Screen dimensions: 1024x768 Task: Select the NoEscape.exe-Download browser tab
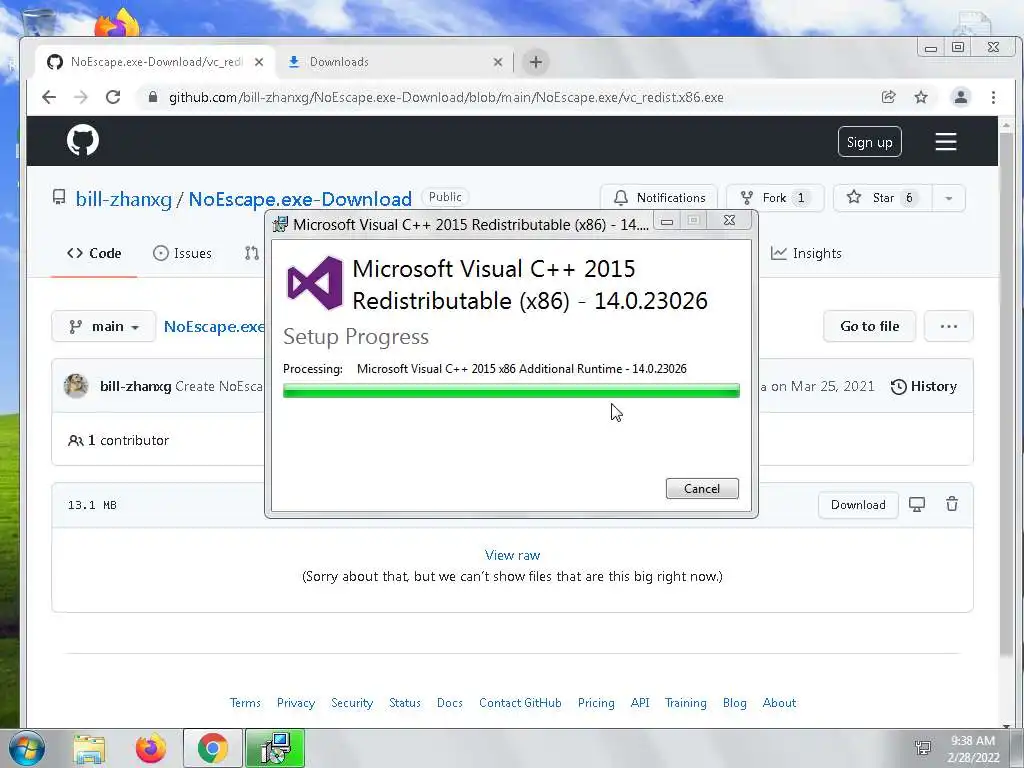[155, 62]
